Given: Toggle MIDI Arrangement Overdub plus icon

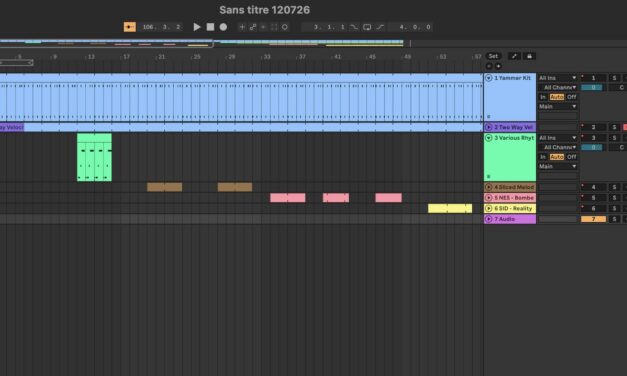Looking at the screenshot, I should (x=242, y=27).
